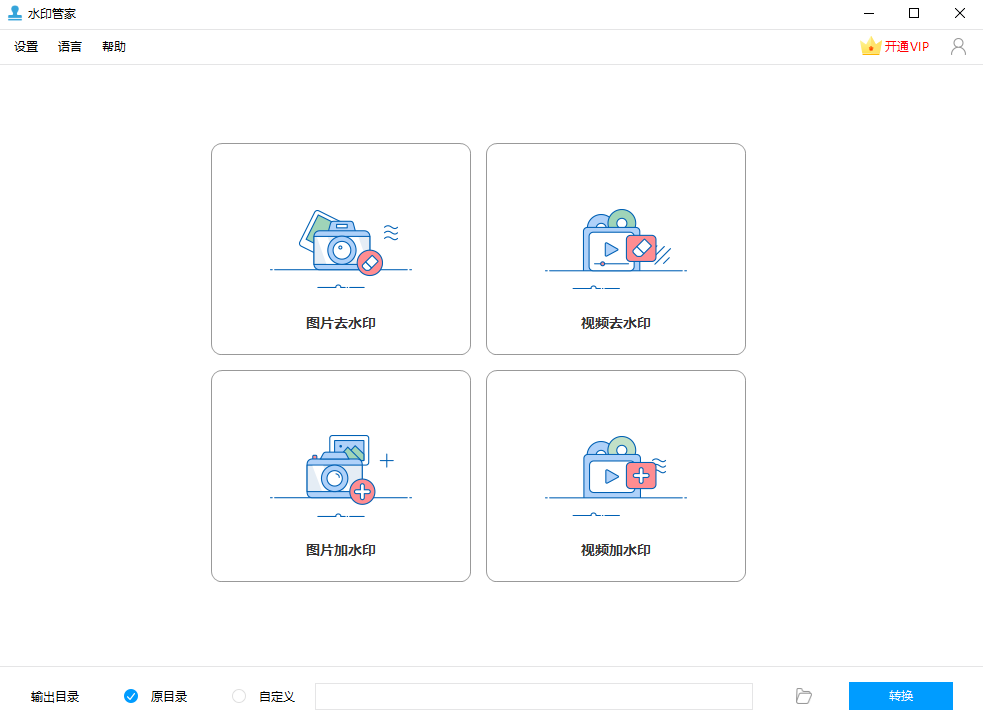Click the camera plus icon on 图片加水印 card

[x=340, y=470]
